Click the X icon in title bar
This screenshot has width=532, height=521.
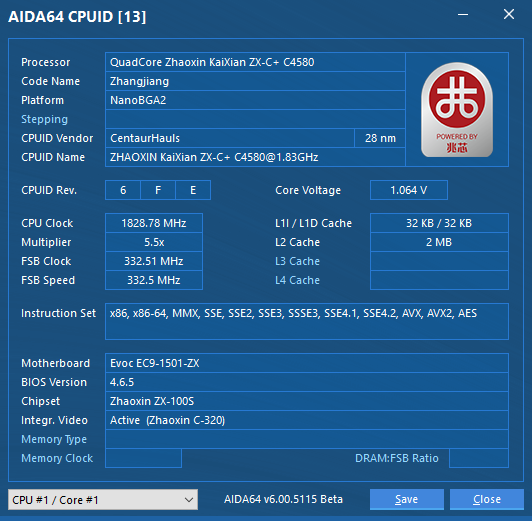click(509, 14)
